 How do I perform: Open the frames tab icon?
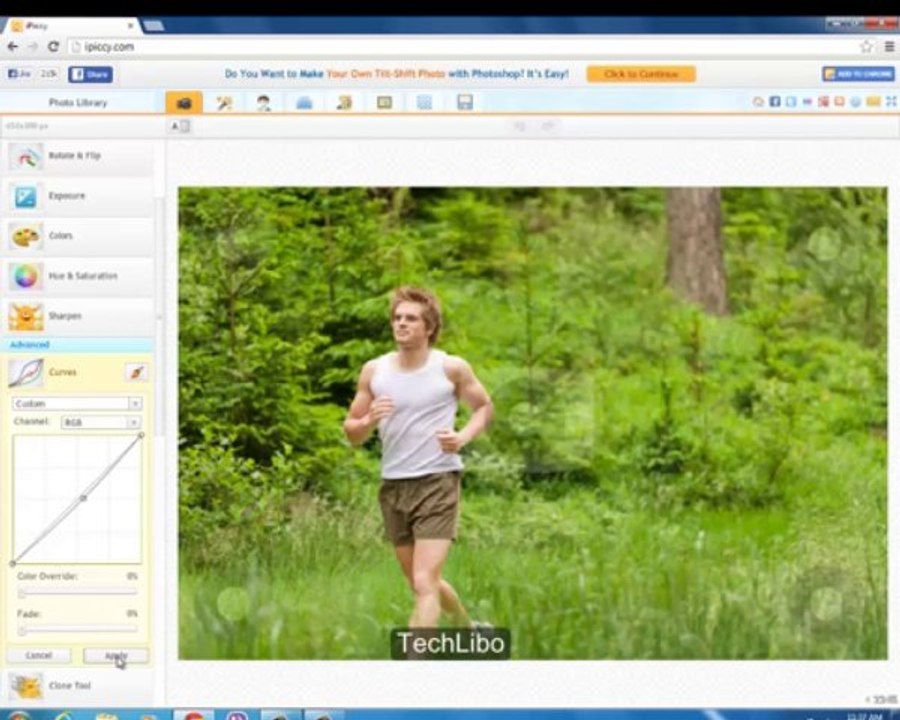click(x=384, y=103)
